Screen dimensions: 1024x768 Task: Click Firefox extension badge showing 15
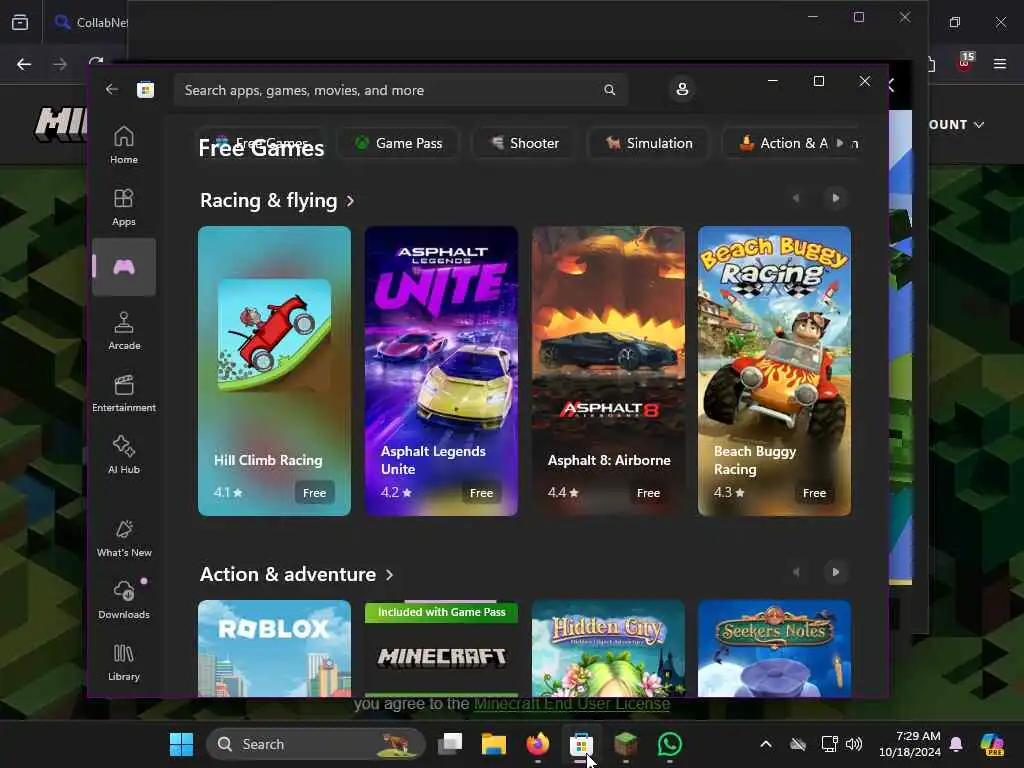click(964, 62)
